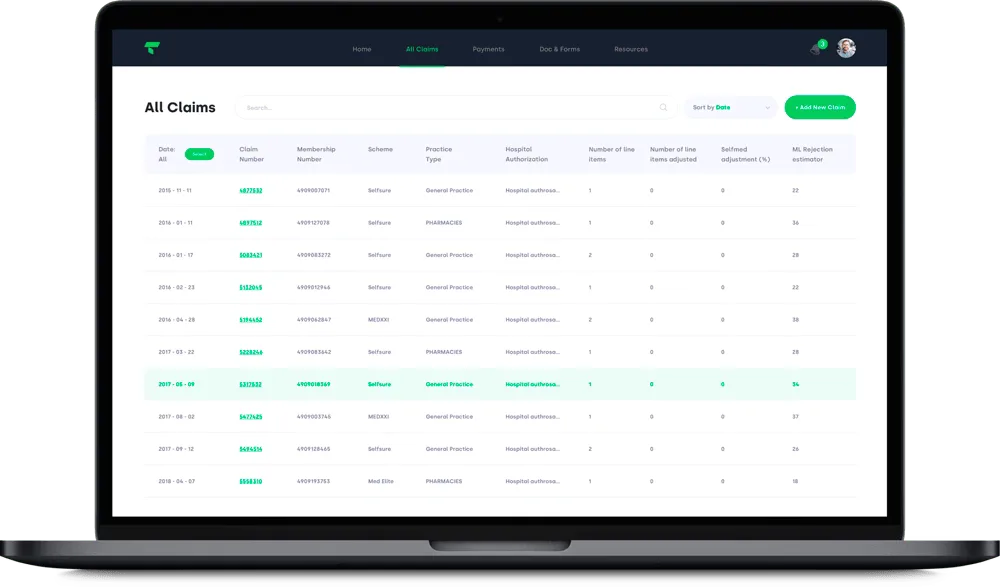Go to the Home tab

(x=362, y=49)
